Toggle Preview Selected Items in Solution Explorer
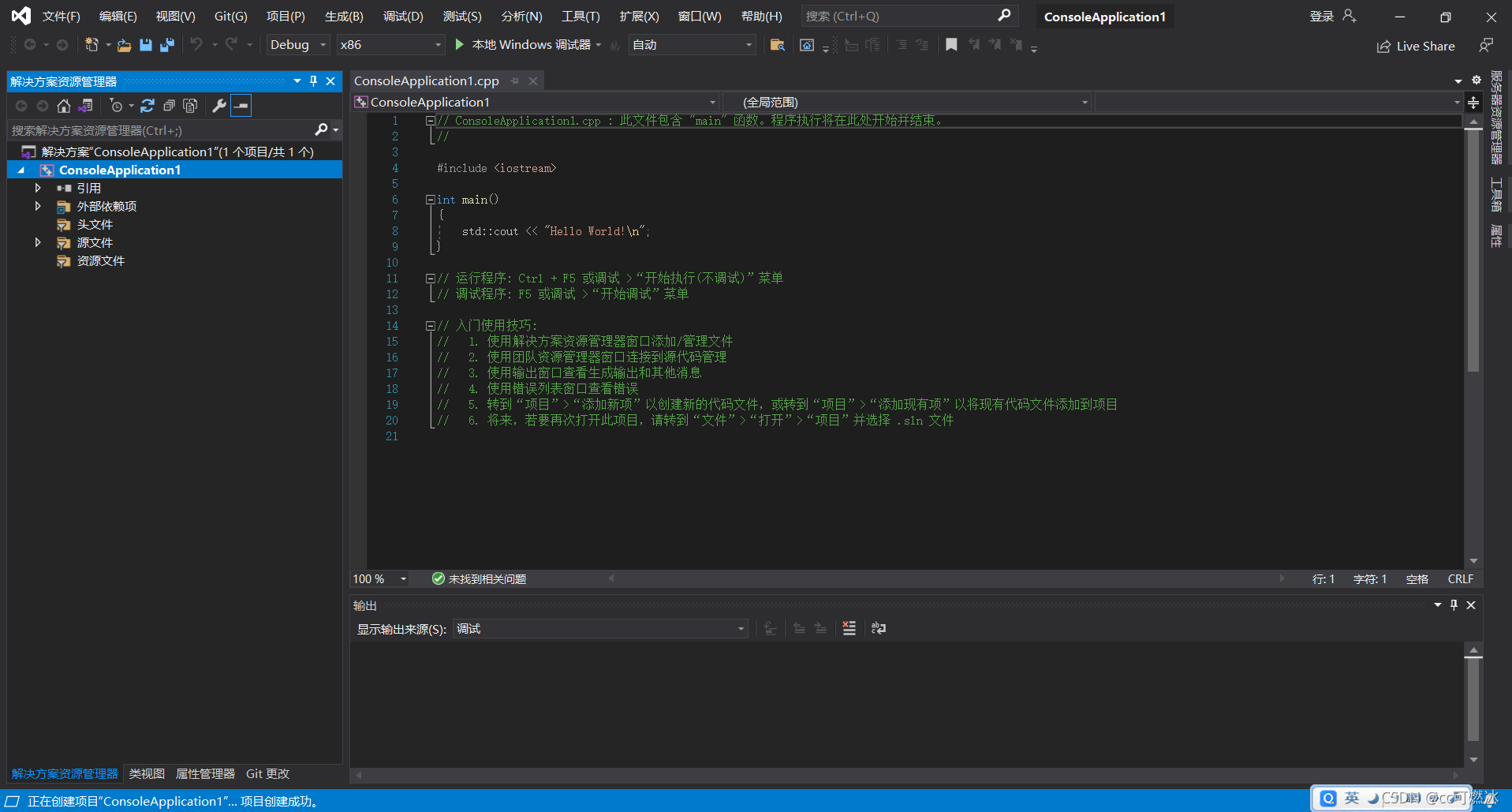The image size is (1512, 812). 241,106
